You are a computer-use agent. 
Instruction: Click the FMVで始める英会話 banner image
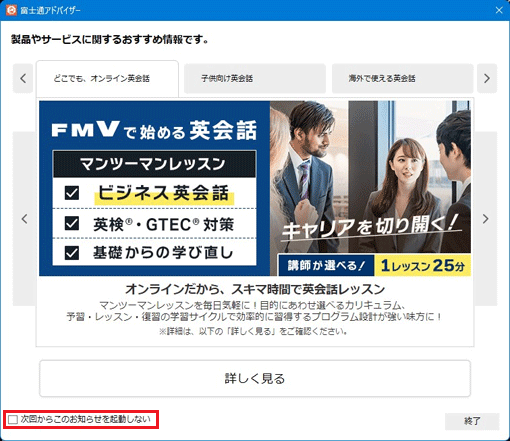pos(255,188)
